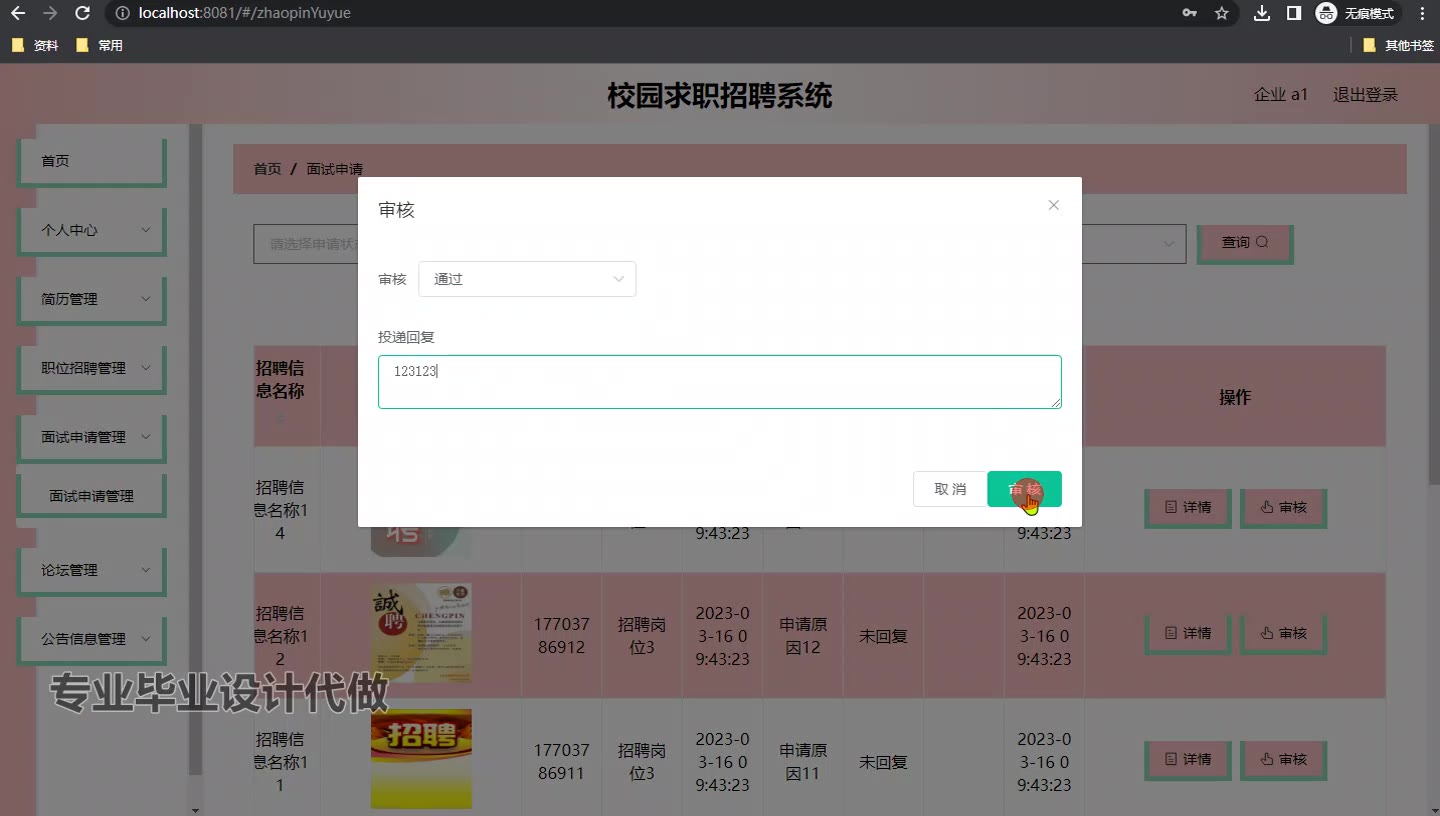This screenshot has height=816, width=1440.
Task: Click the 校园求职招聘系统 page title
Action: [720, 96]
